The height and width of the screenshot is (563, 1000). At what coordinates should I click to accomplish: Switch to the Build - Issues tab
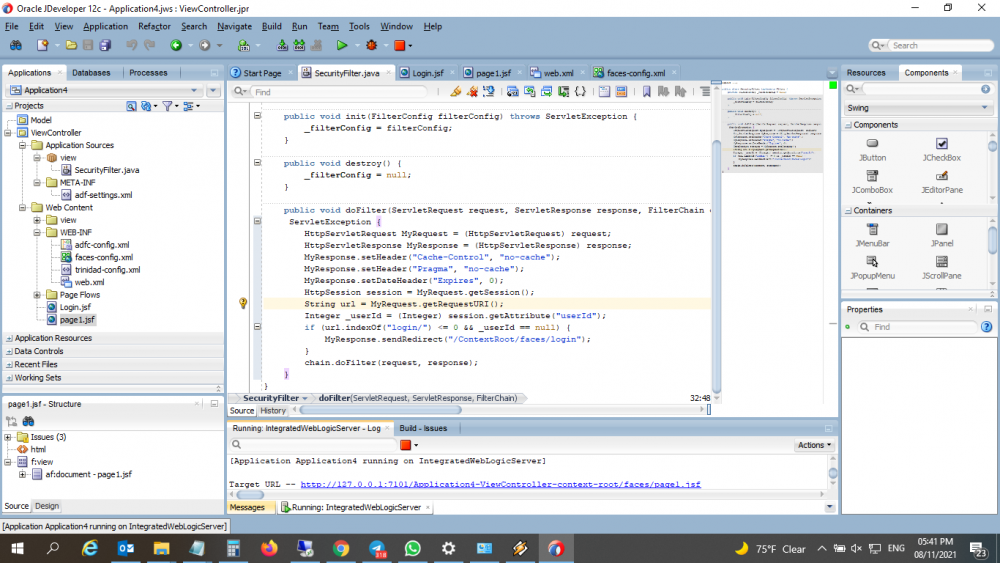pyautogui.click(x=423, y=428)
